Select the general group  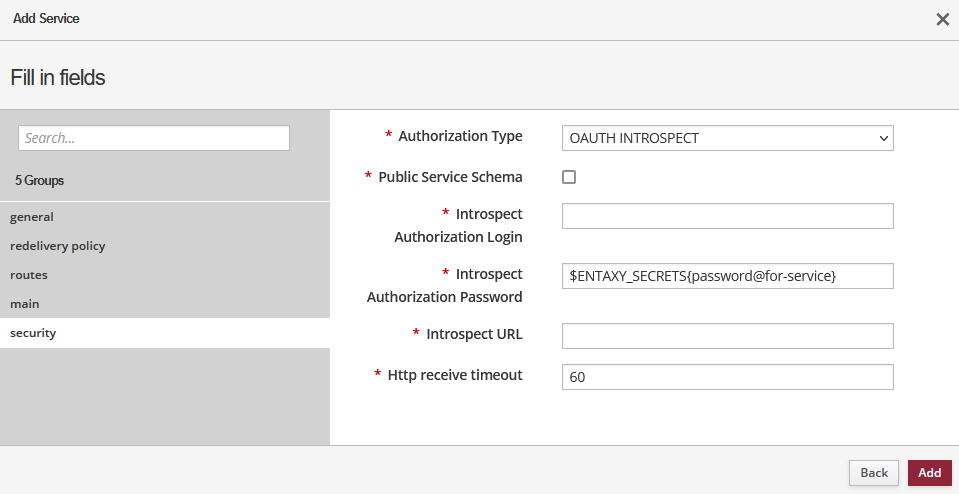[32, 217]
